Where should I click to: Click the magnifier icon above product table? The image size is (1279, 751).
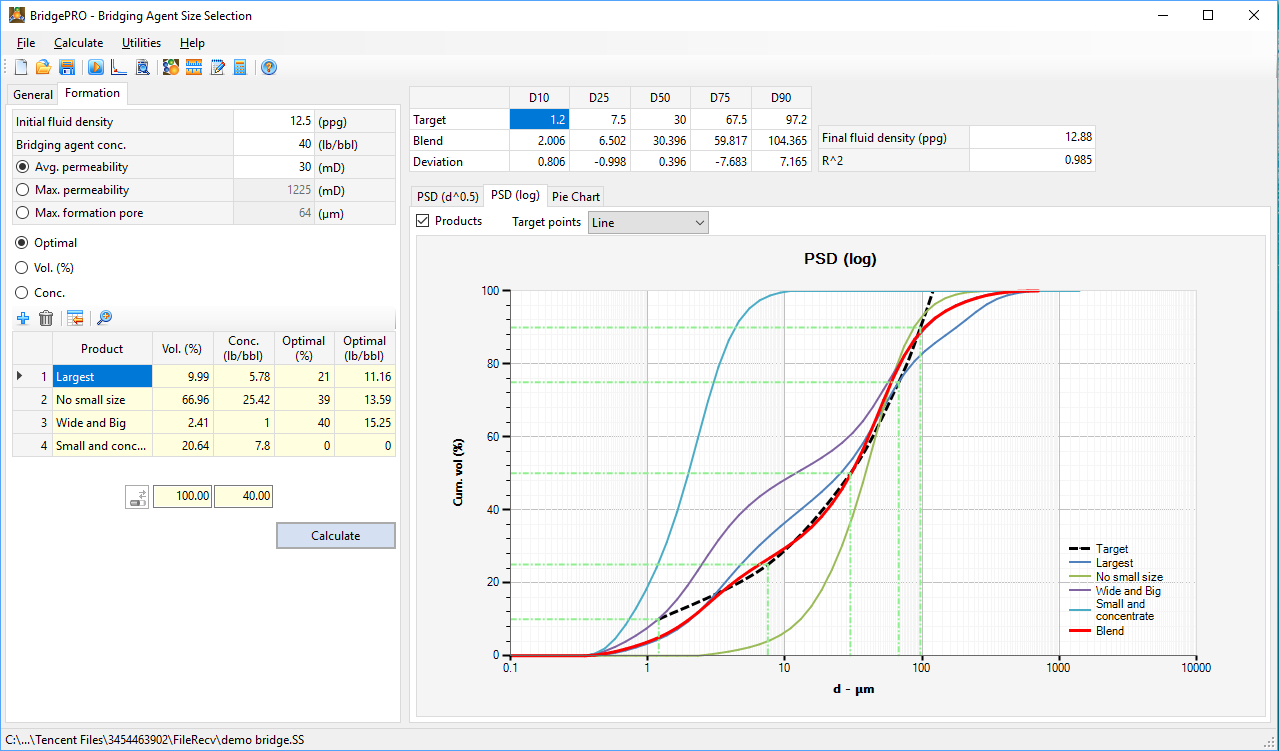(x=104, y=319)
